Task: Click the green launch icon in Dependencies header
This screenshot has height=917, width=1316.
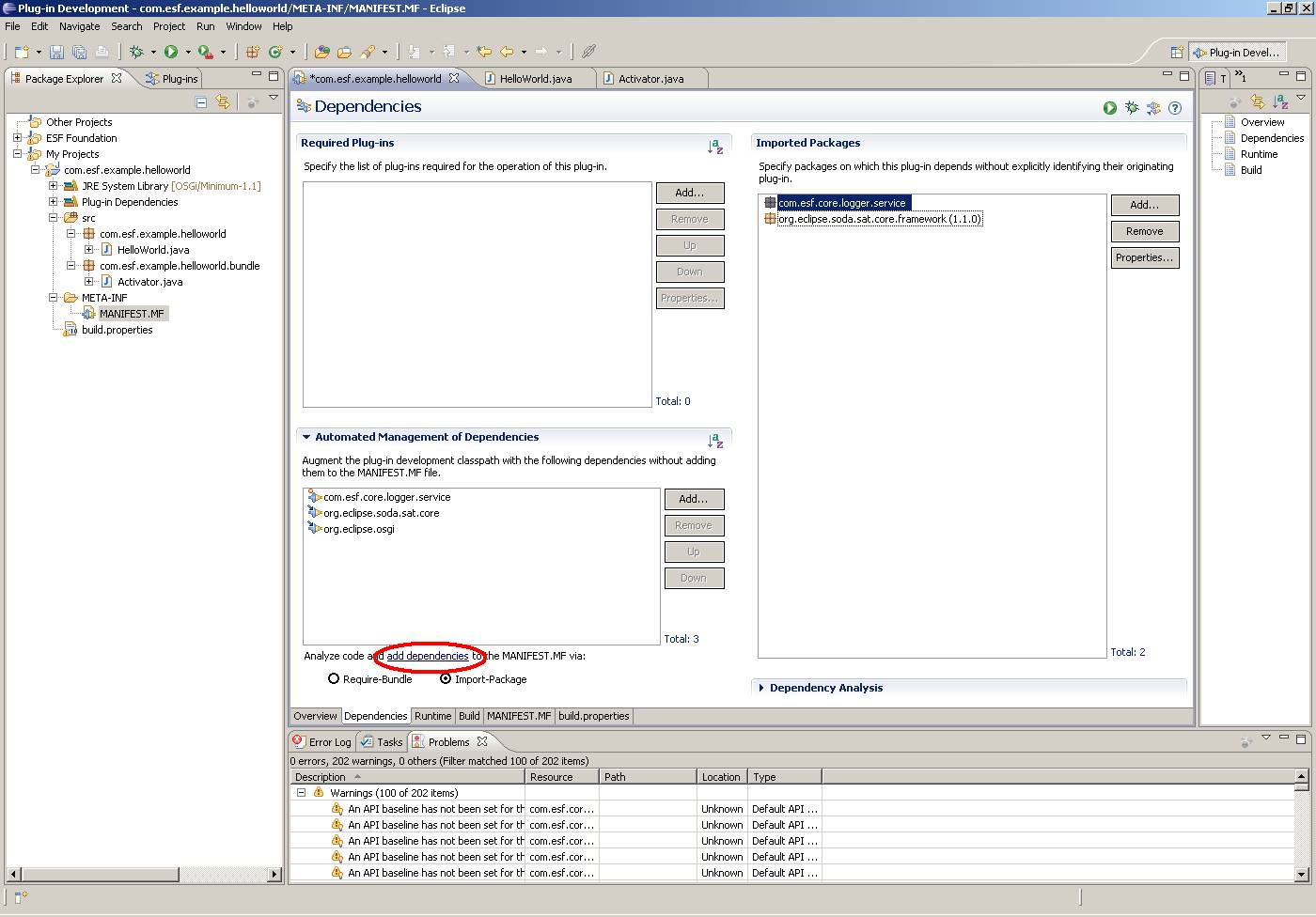Action: [x=1110, y=108]
